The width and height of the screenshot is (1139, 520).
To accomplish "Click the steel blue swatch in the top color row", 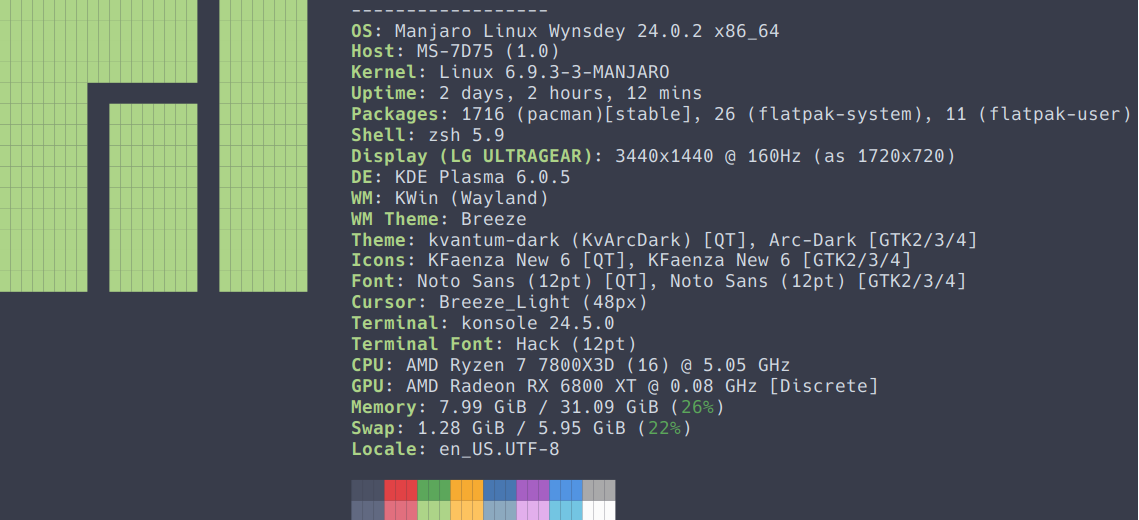I will click(x=500, y=489).
